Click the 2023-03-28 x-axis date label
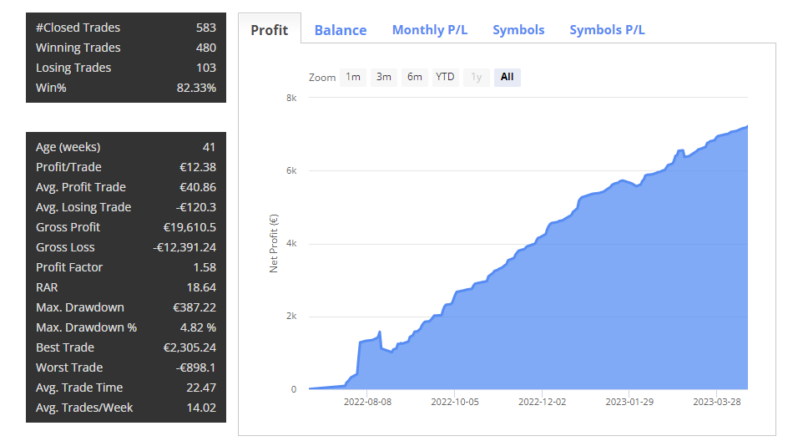The image size is (793, 441). (x=718, y=405)
